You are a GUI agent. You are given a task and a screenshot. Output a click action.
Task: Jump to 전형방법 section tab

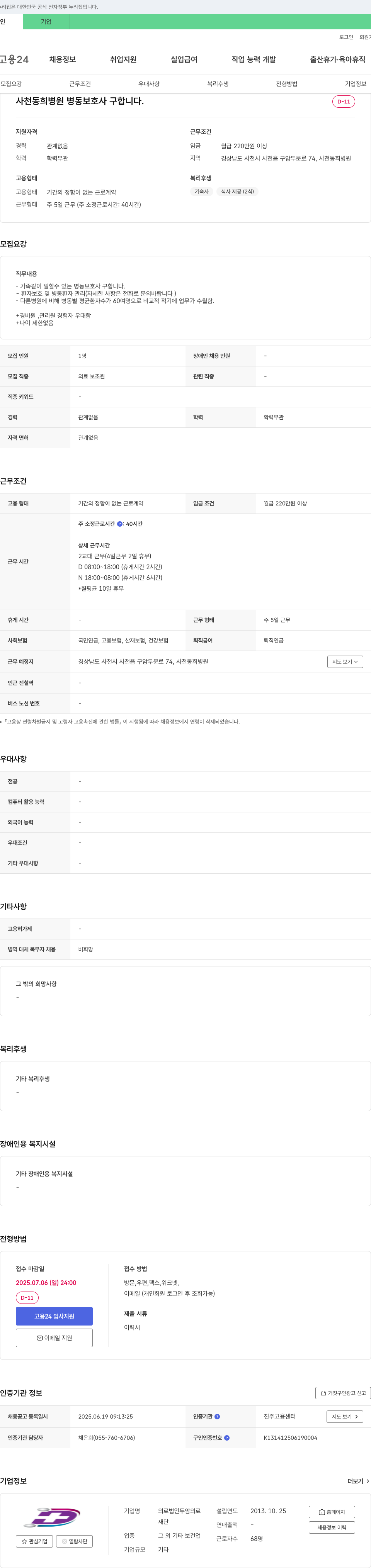286,84
